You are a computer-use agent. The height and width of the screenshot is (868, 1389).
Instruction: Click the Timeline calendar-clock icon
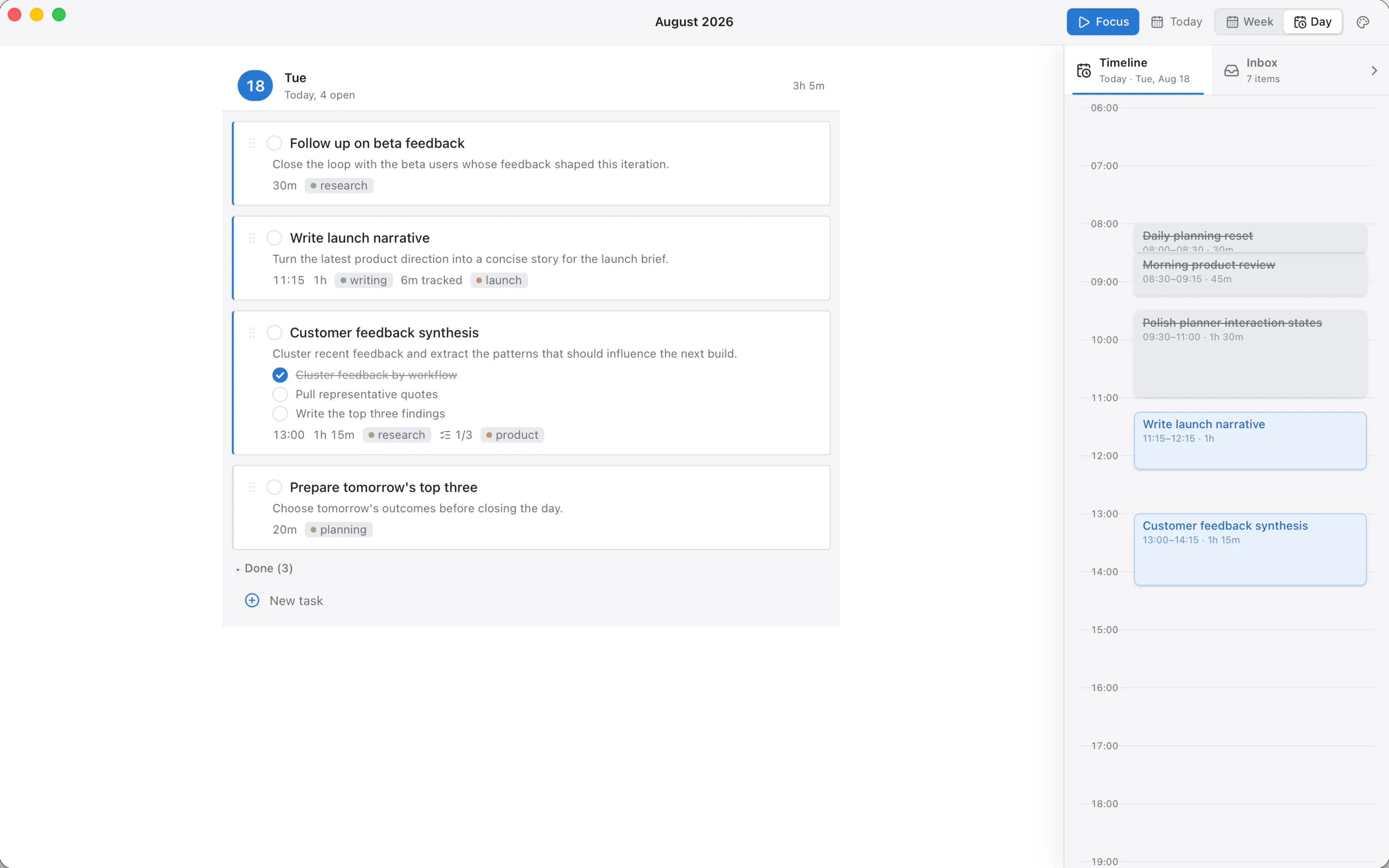(x=1084, y=70)
